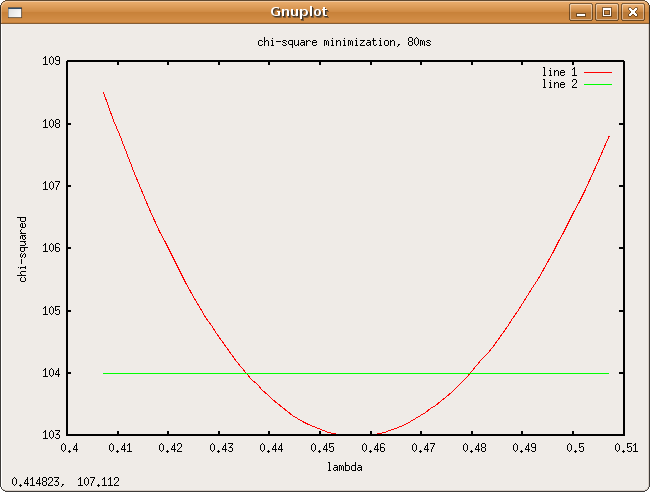Click the plot title 'chi-square minimization, 80ms'

click(344, 42)
